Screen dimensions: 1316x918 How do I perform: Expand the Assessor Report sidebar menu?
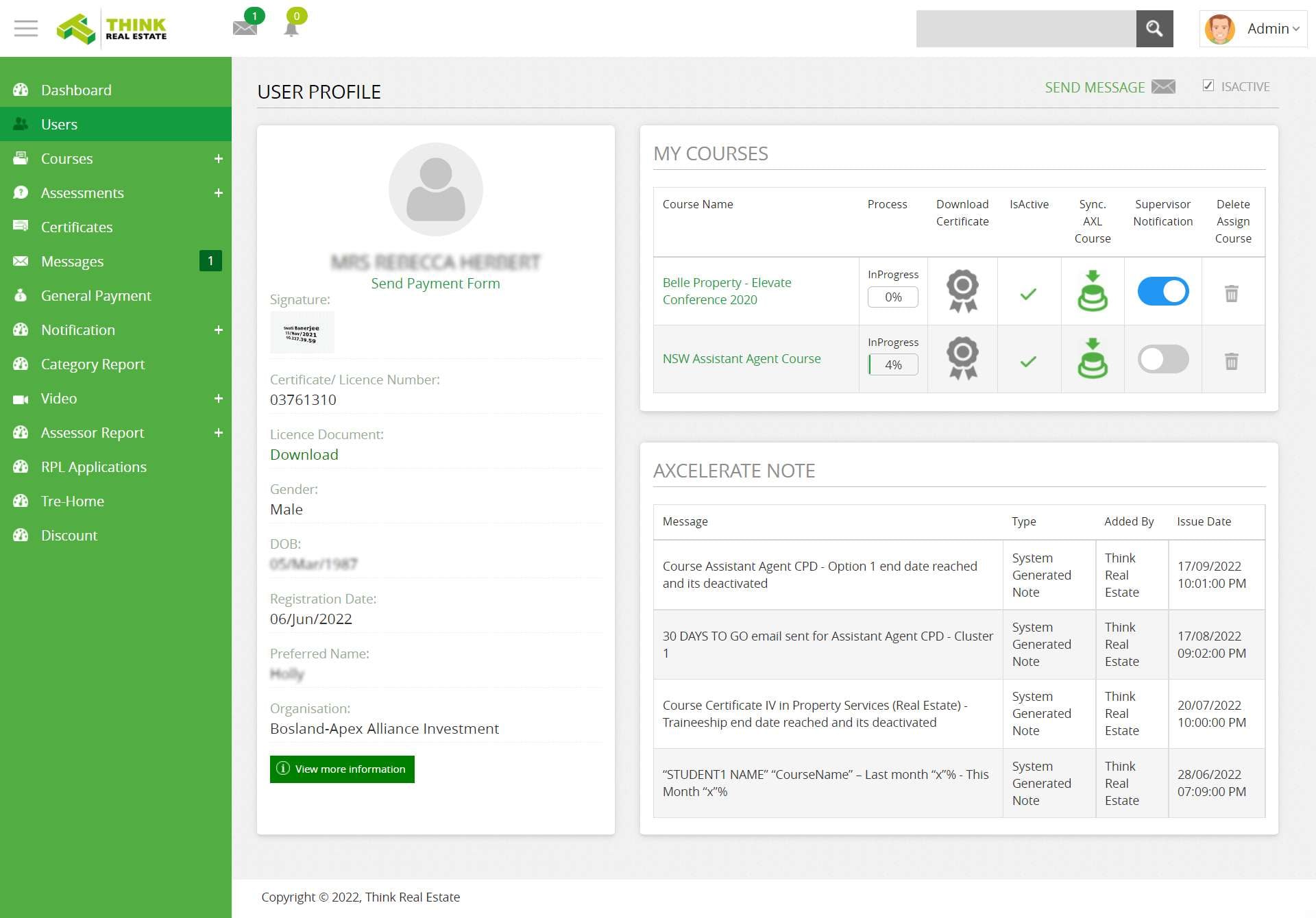click(x=219, y=433)
